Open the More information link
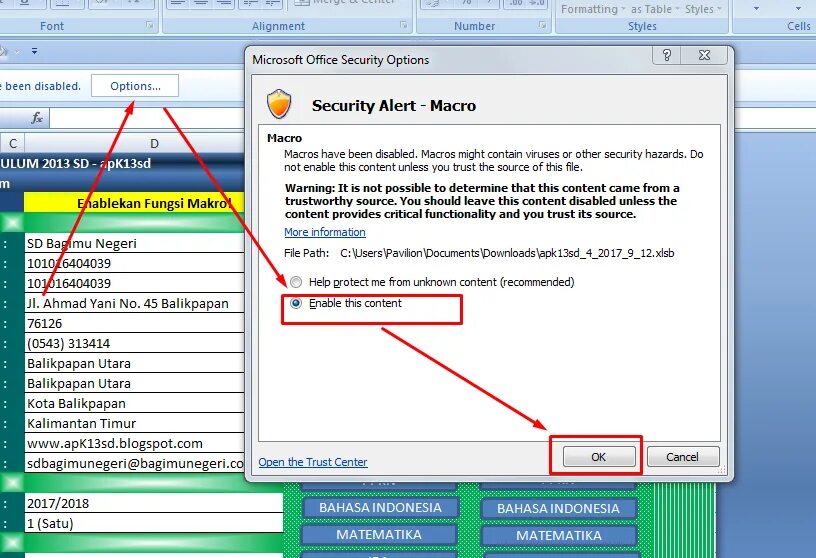 325,232
